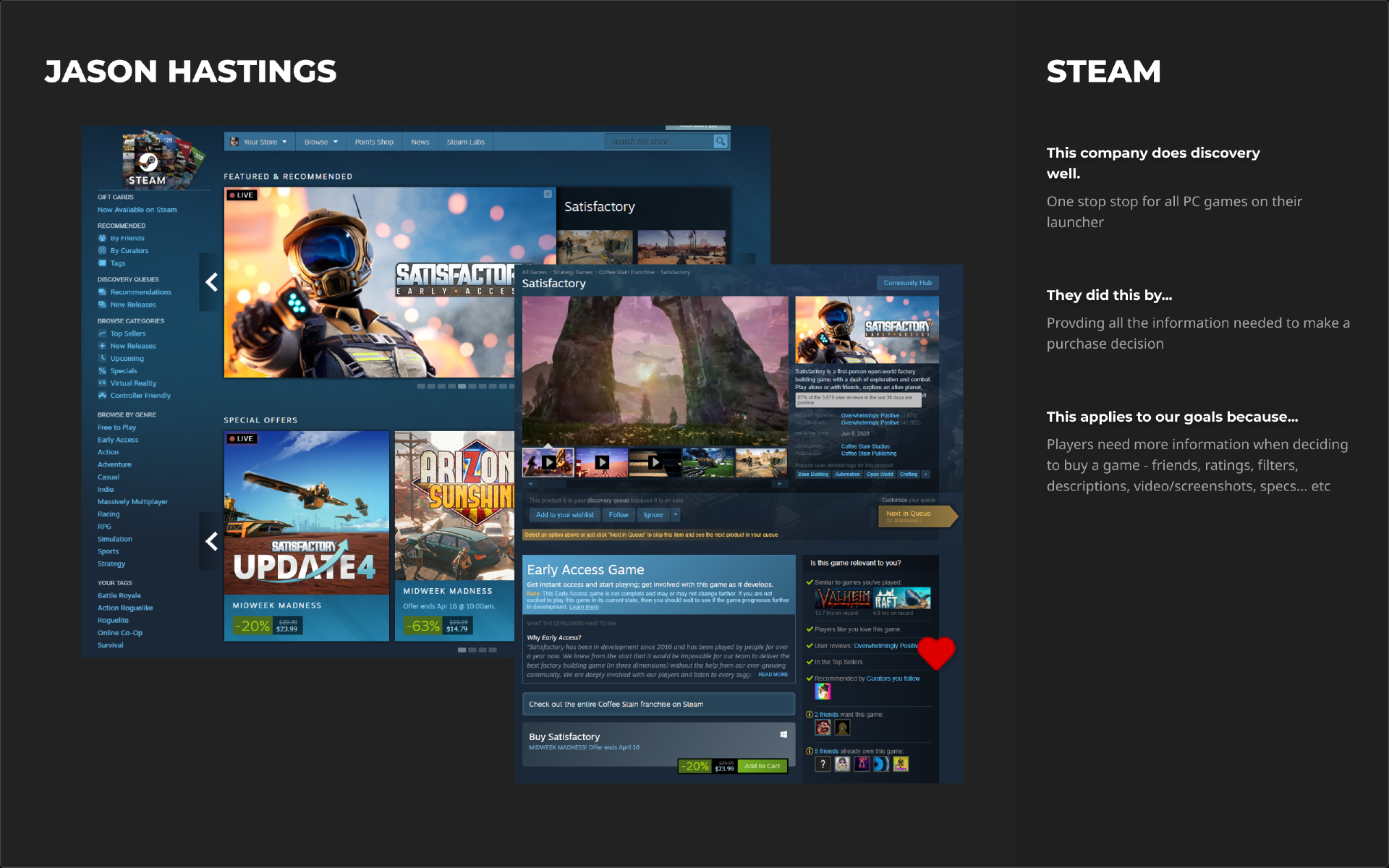The width and height of the screenshot is (1389, 868).
Task: Open the Controller Friendly category
Action: click(140, 396)
